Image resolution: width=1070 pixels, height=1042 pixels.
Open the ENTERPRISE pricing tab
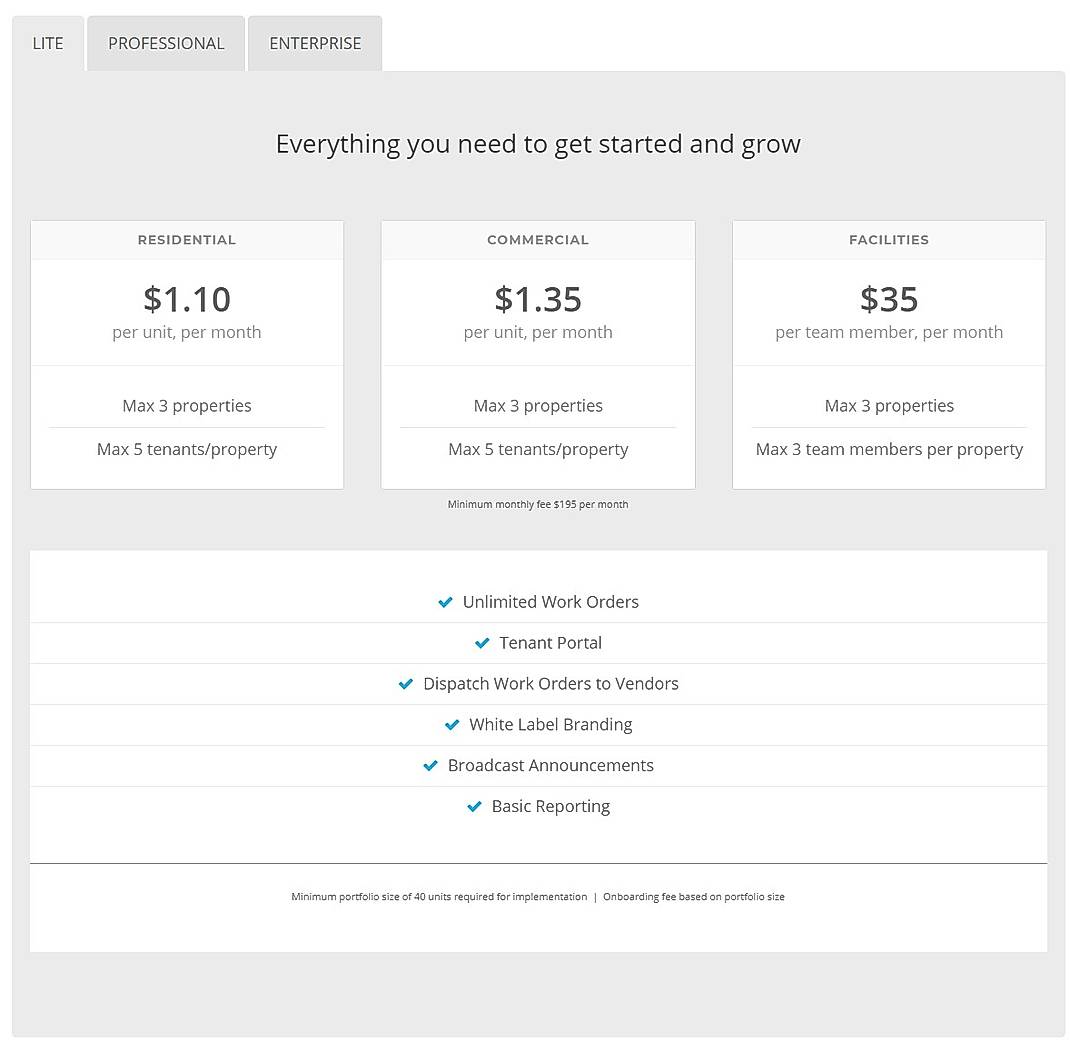(314, 43)
